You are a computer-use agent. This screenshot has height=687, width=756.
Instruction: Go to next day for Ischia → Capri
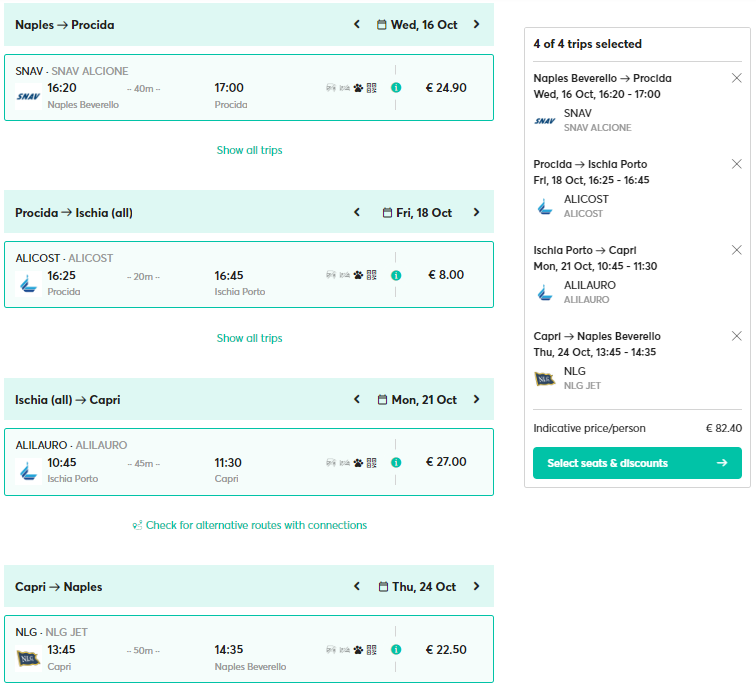tap(476, 399)
